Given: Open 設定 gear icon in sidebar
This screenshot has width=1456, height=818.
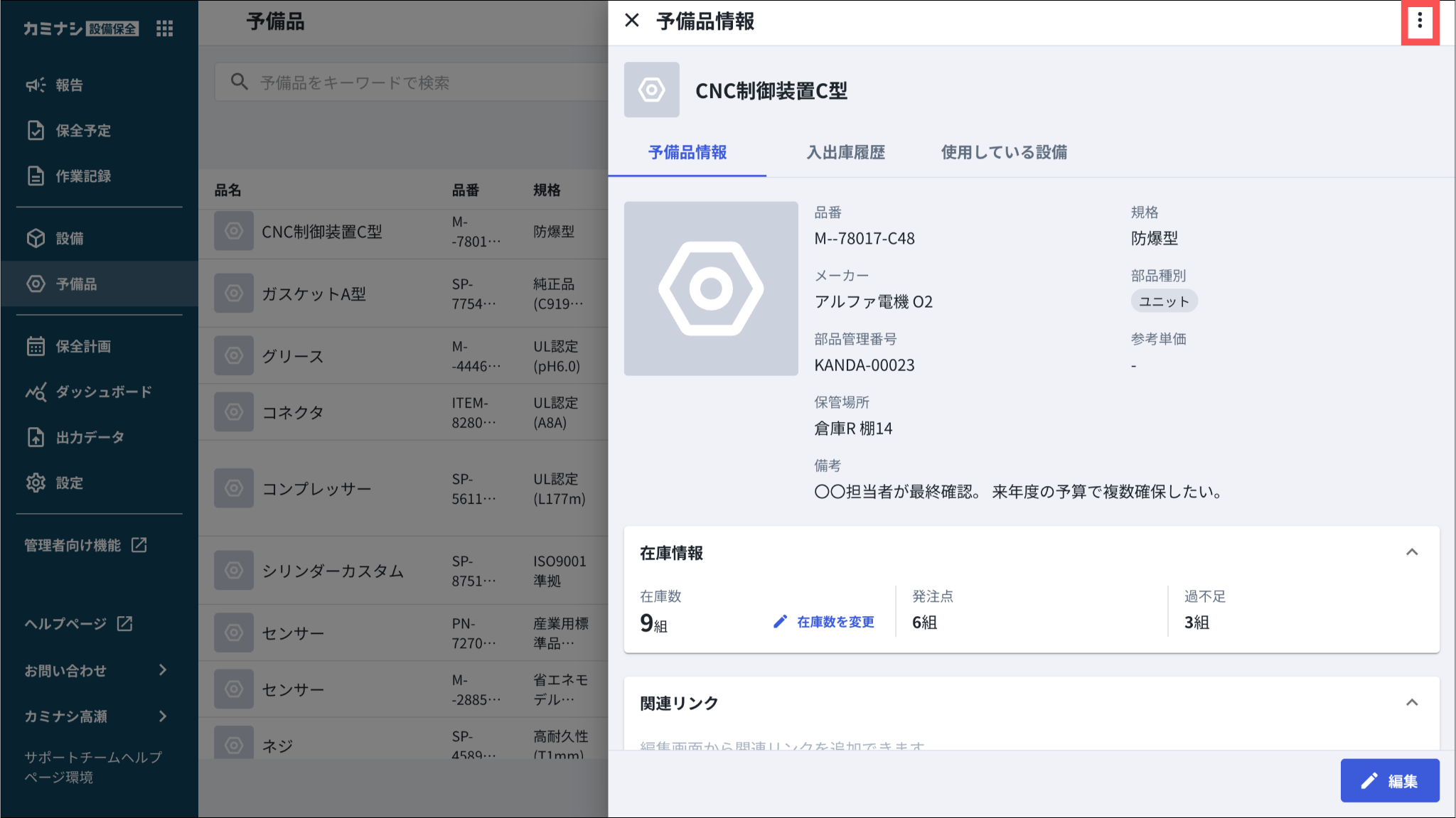Looking at the screenshot, I should (36, 483).
